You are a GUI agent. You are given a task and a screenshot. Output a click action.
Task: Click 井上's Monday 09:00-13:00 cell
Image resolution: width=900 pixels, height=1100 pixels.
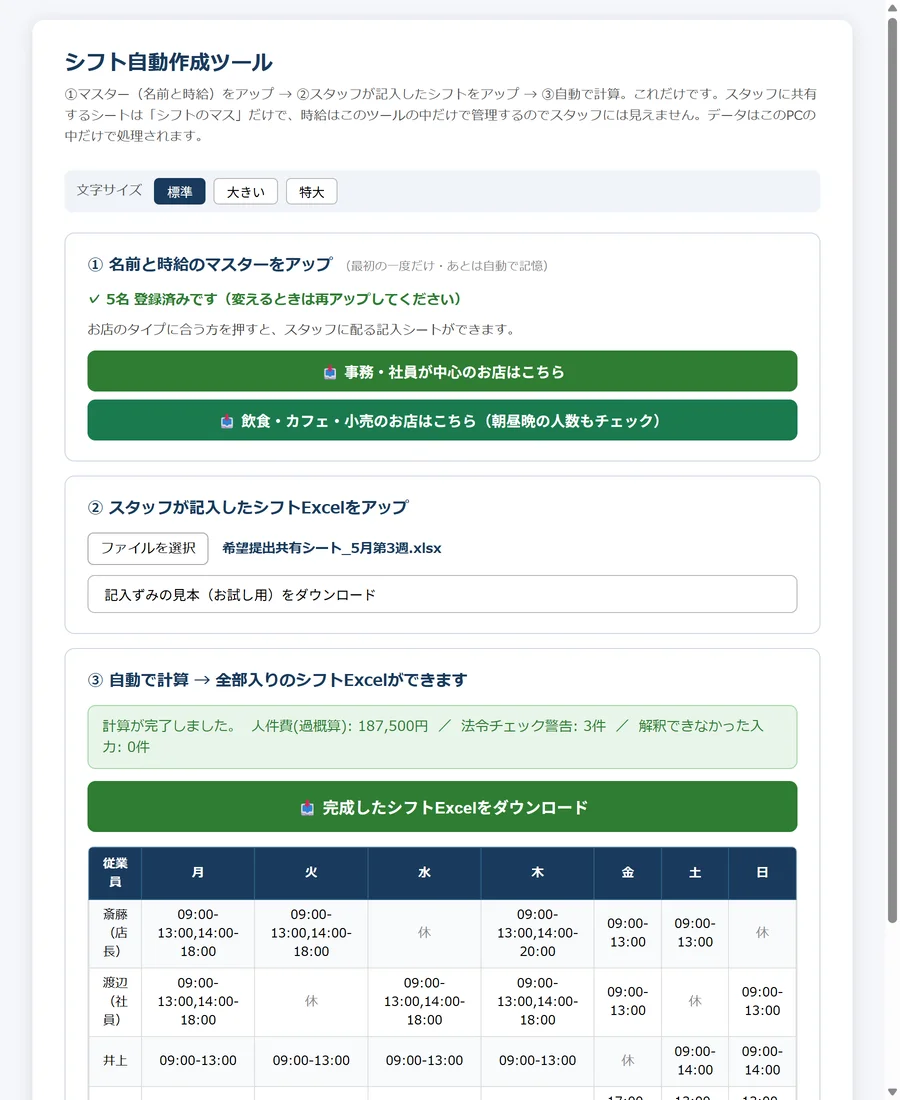click(198, 1061)
